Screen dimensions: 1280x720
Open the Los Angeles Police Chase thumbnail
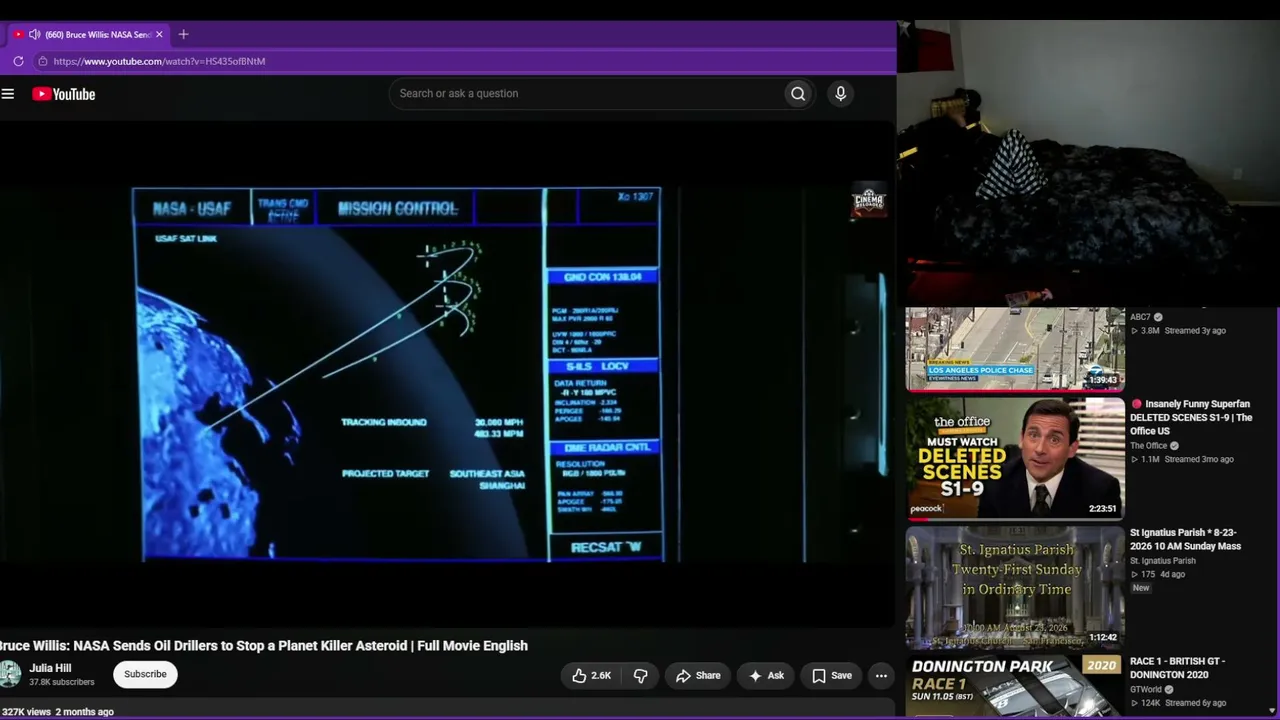[1015, 348]
